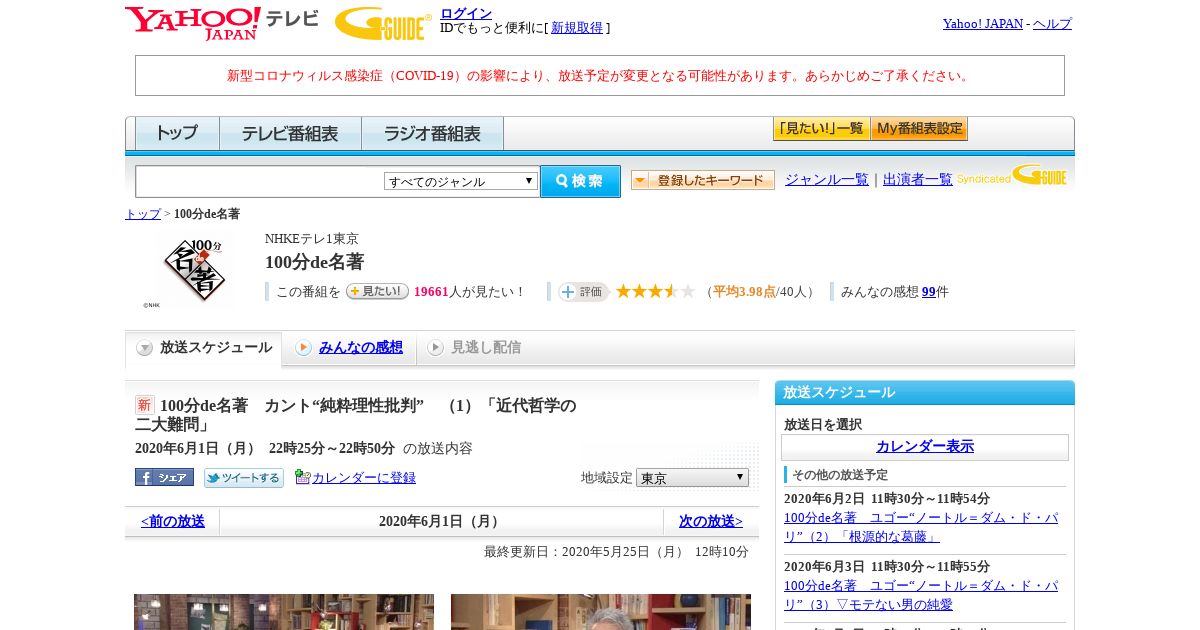Screen dimensions: 1200x630
Task: Open the カレンダー表示 link
Action: pyautogui.click(x=925, y=446)
